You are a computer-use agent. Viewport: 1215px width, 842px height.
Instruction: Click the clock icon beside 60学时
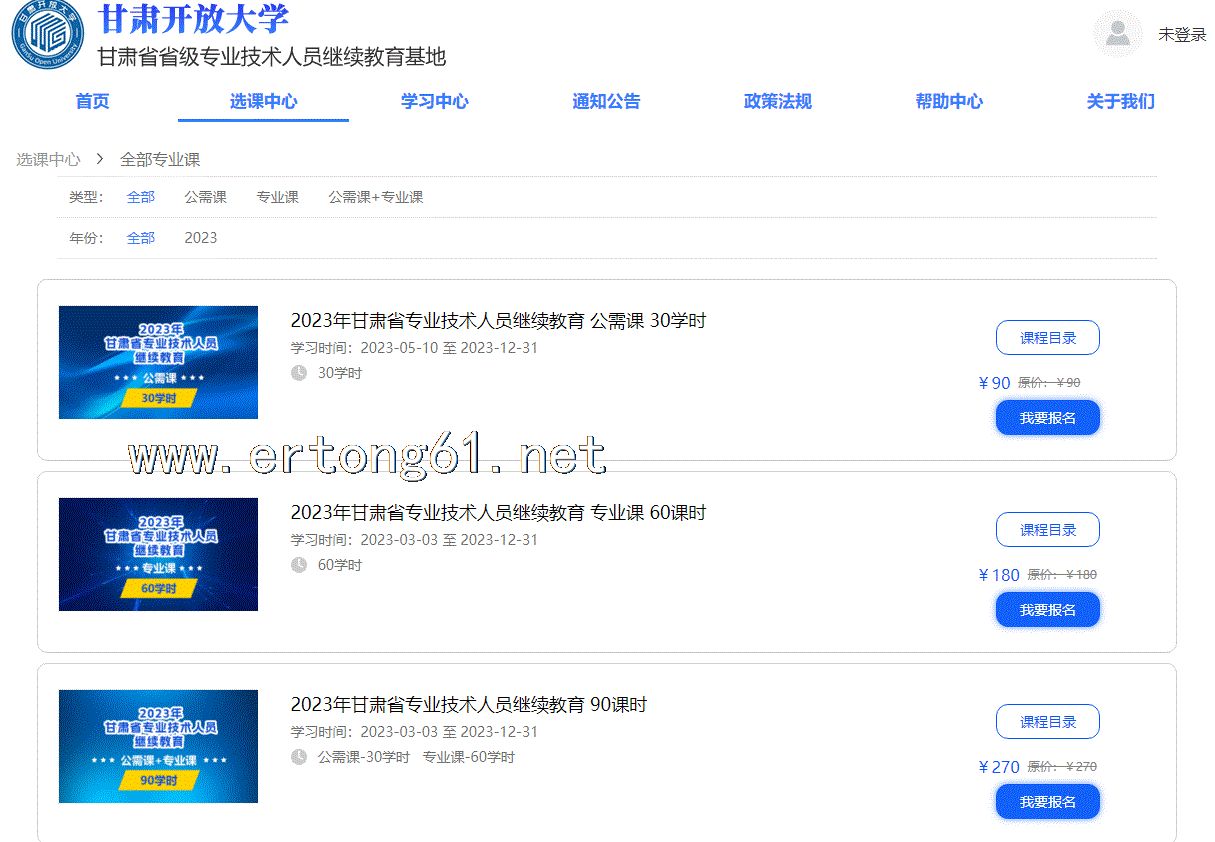[x=299, y=565]
